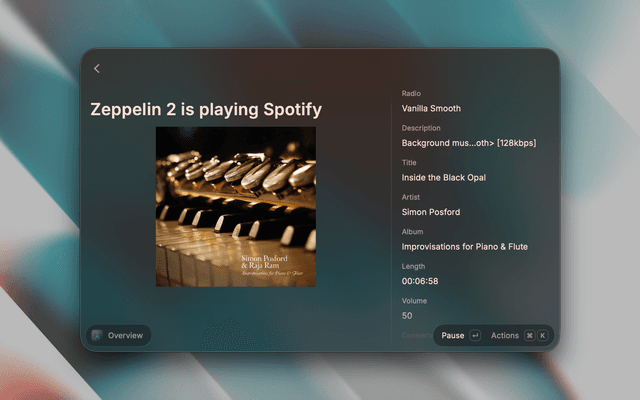Go back using the left chevron arrow

97,69
